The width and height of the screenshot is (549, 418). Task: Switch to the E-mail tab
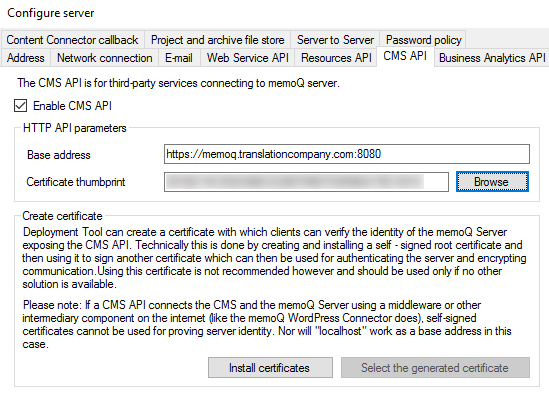click(179, 58)
